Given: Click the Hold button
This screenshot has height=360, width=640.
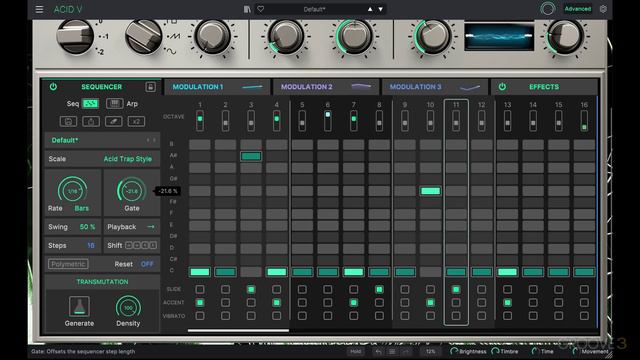Looking at the screenshot, I should coord(355,351).
